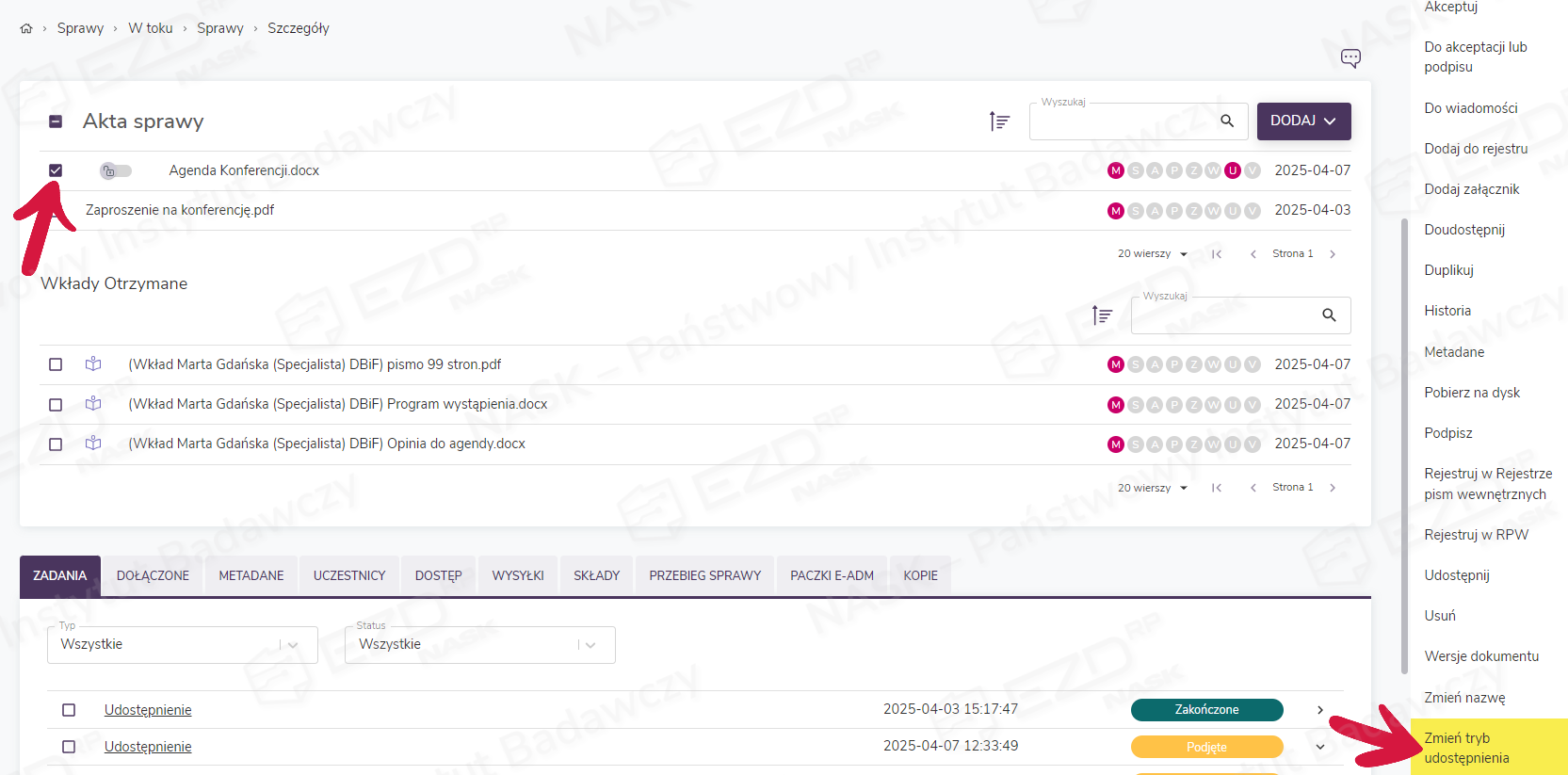1568x775 pixels.
Task: Open the DODAJ dropdown button
Action: tap(1303, 121)
